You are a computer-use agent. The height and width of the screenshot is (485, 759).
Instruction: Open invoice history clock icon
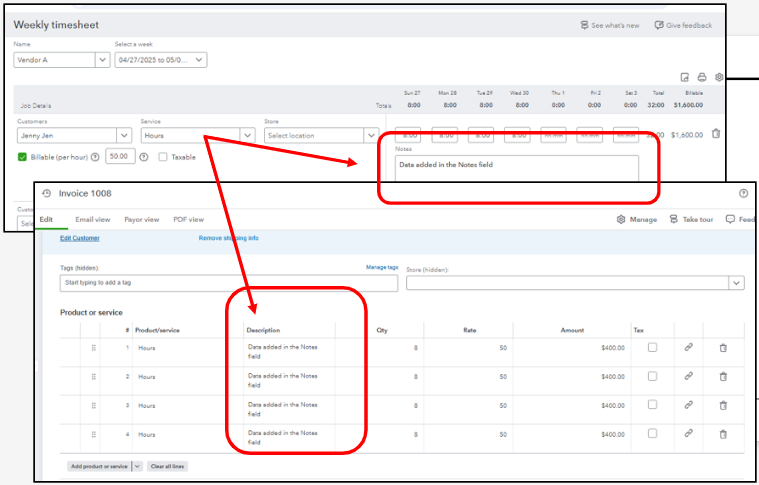(x=46, y=193)
